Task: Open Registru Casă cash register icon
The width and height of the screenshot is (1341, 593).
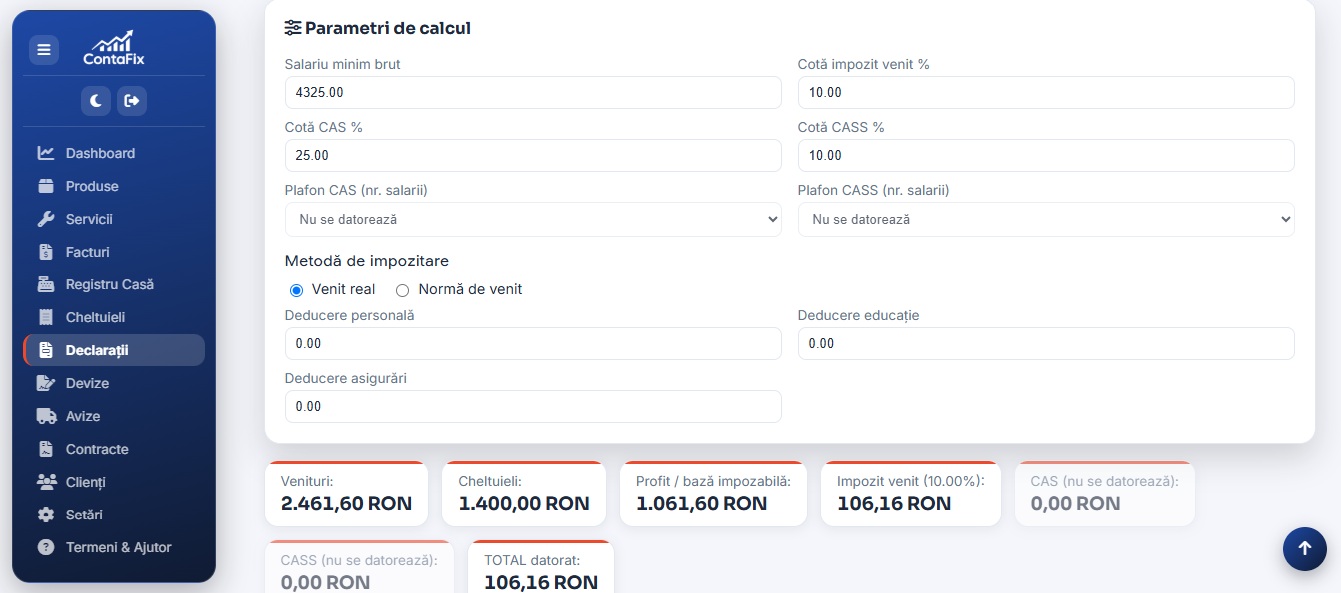Action: (x=46, y=284)
